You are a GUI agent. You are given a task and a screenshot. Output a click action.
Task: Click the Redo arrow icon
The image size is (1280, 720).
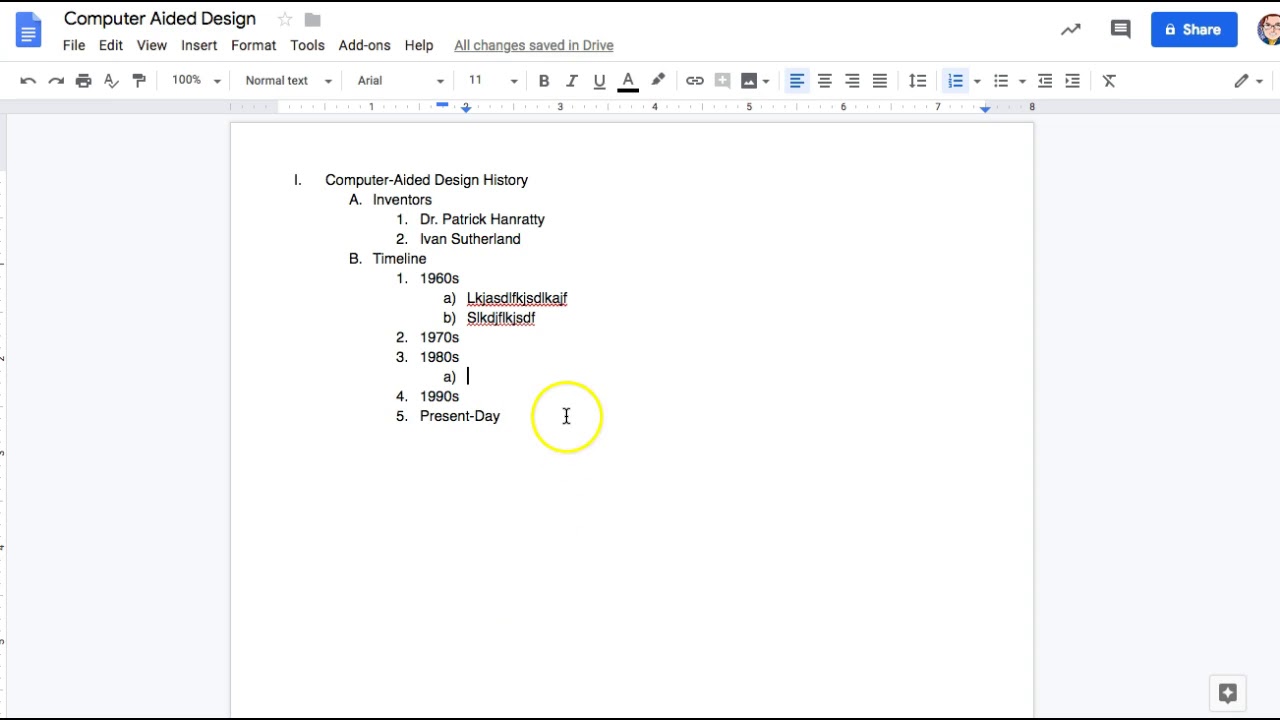pos(56,81)
